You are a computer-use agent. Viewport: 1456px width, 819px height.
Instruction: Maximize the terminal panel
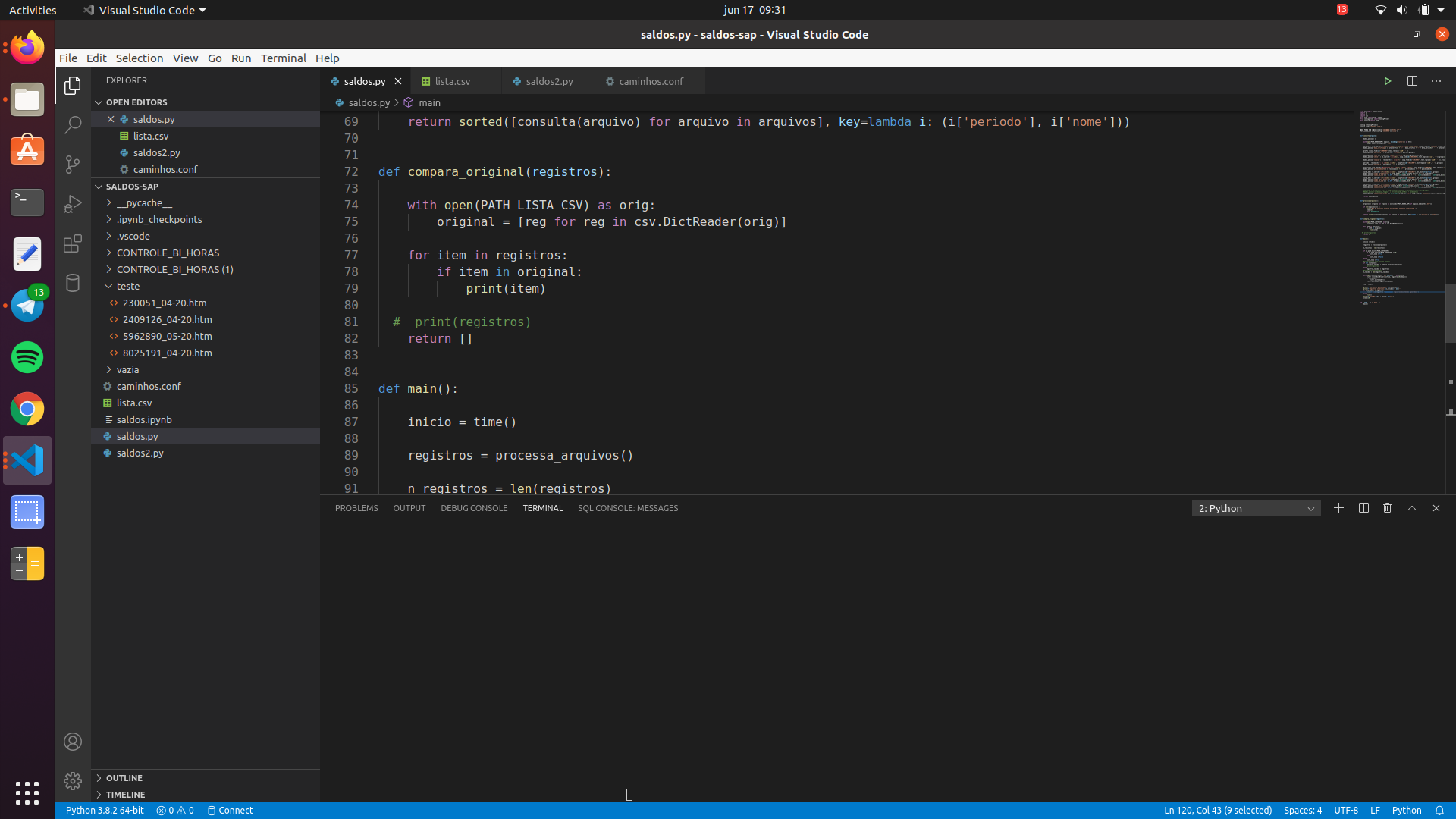click(1411, 508)
